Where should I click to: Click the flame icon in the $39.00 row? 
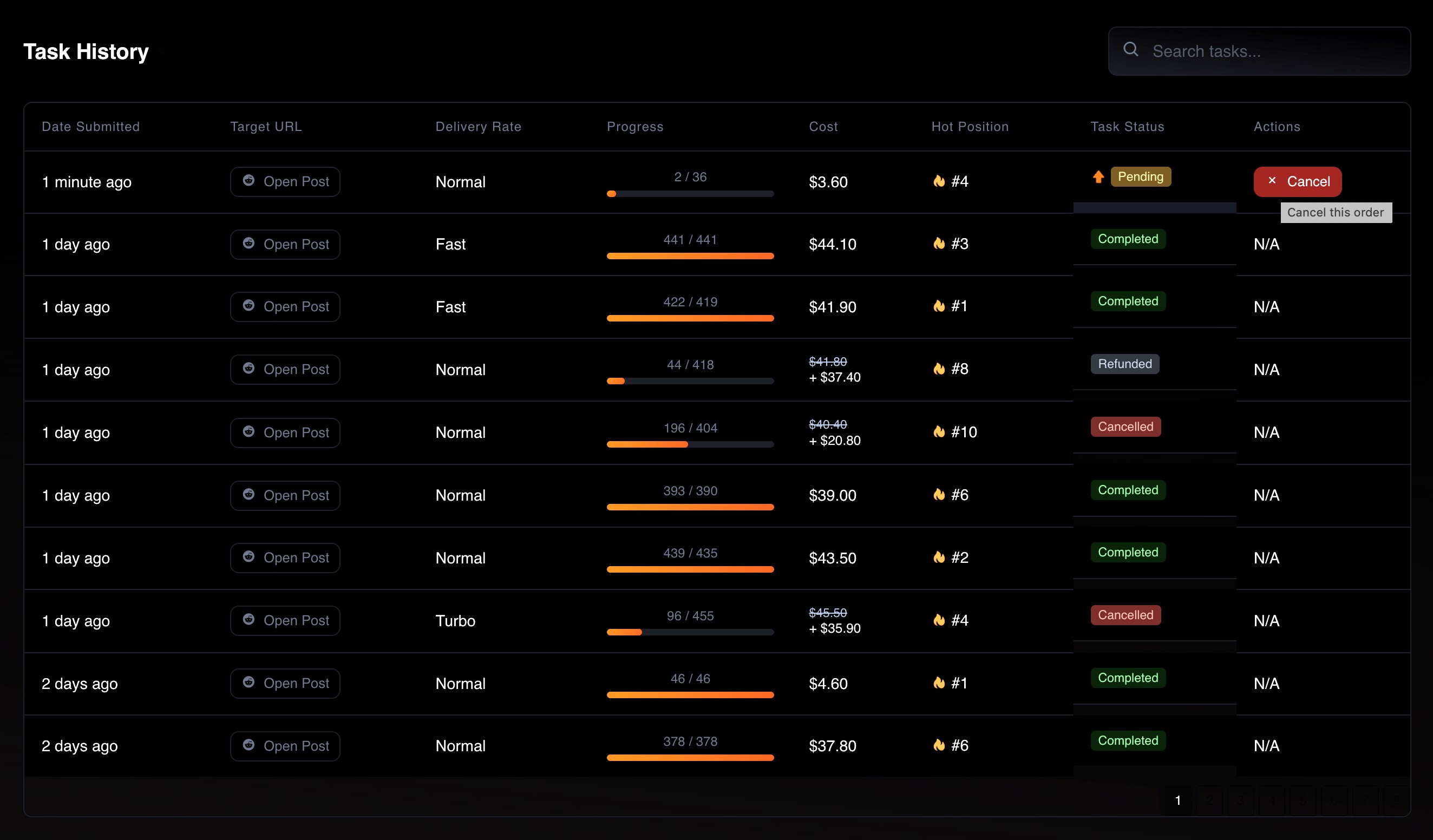coord(939,495)
